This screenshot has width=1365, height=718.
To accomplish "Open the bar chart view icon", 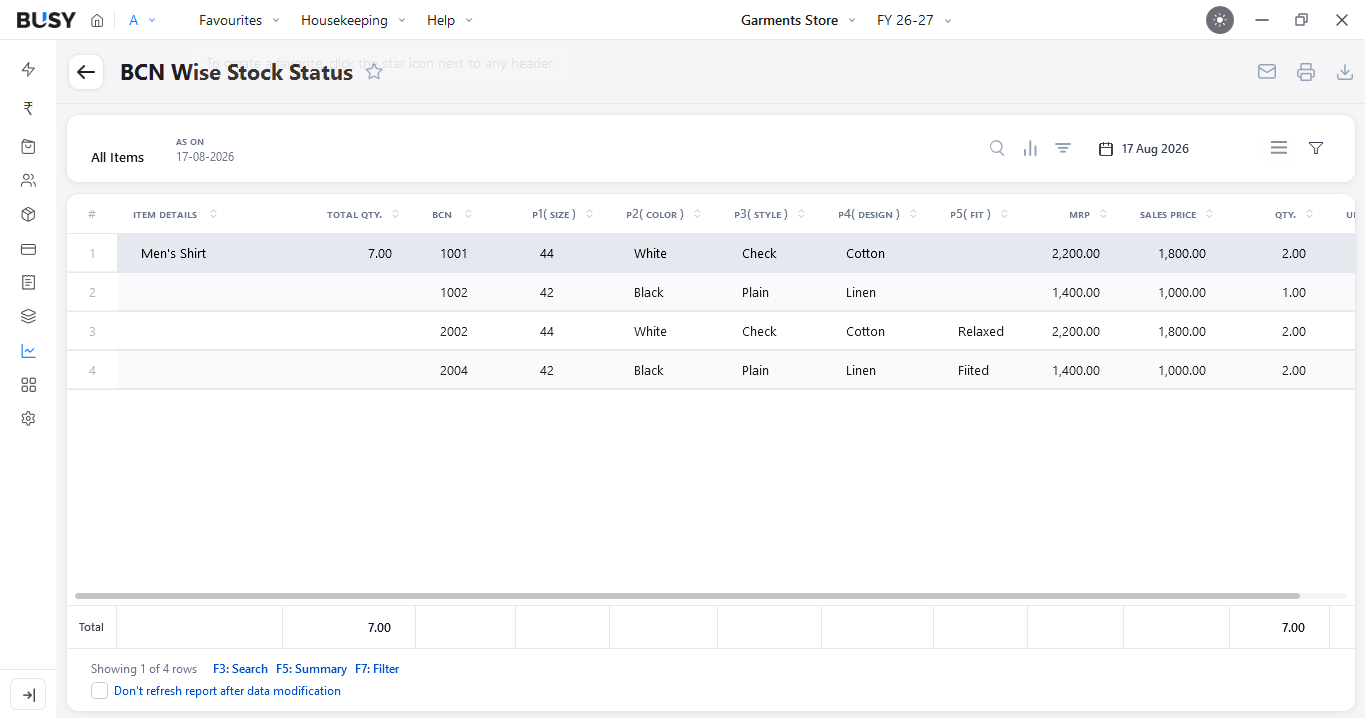I will point(1030,148).
